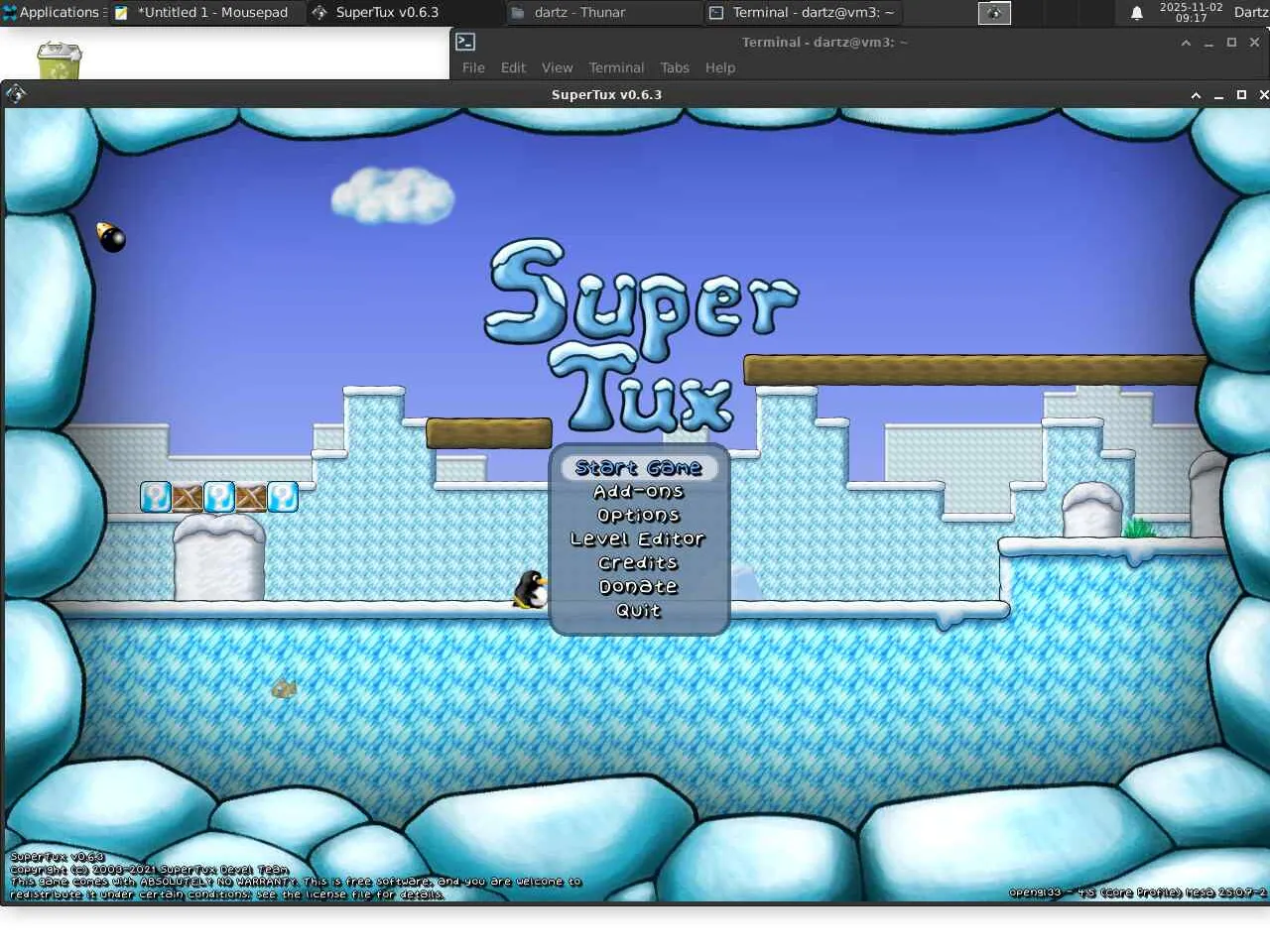The height and width of the screenshot is (952, 1270).
Task: Open the Tabs menu in the Terminal window
Action: (675, 67)
